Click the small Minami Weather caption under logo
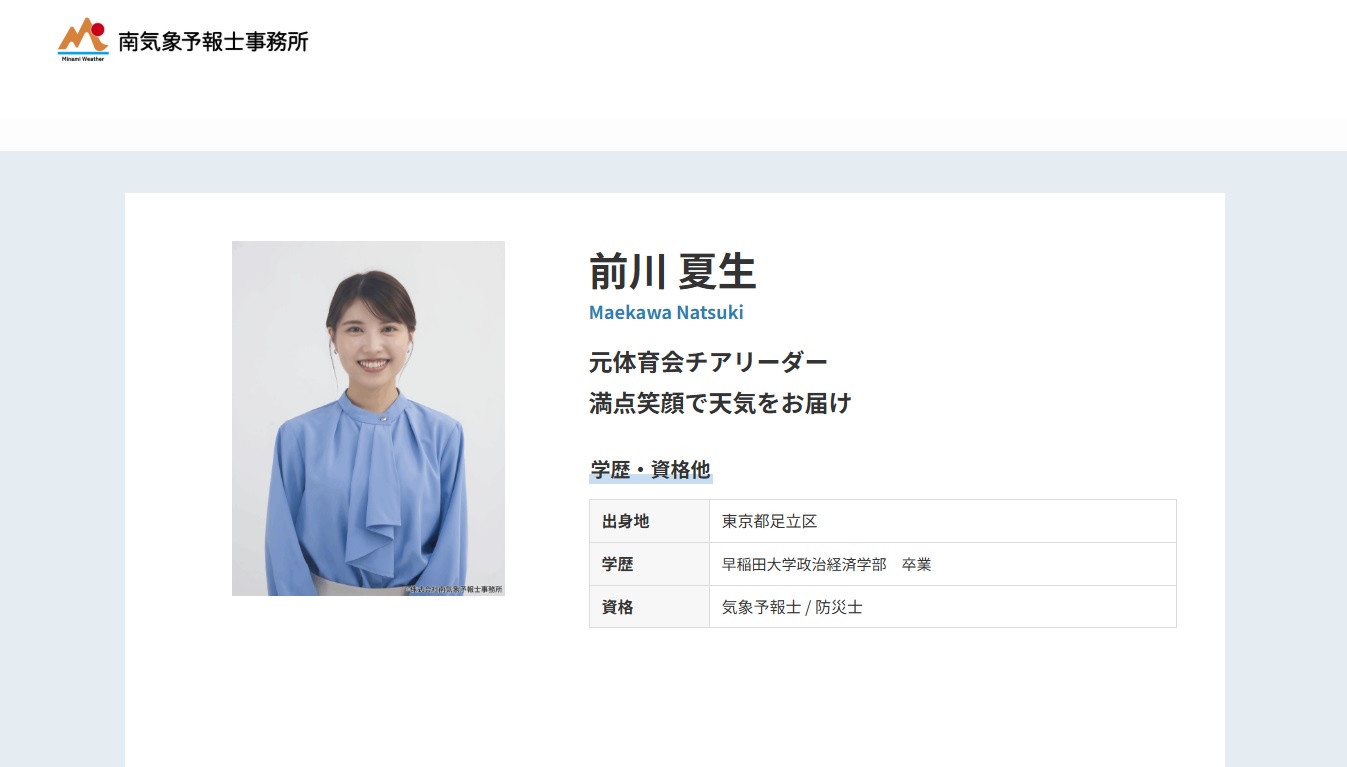The width and height of the screenshot is (1347, 767). coord(82,59)
